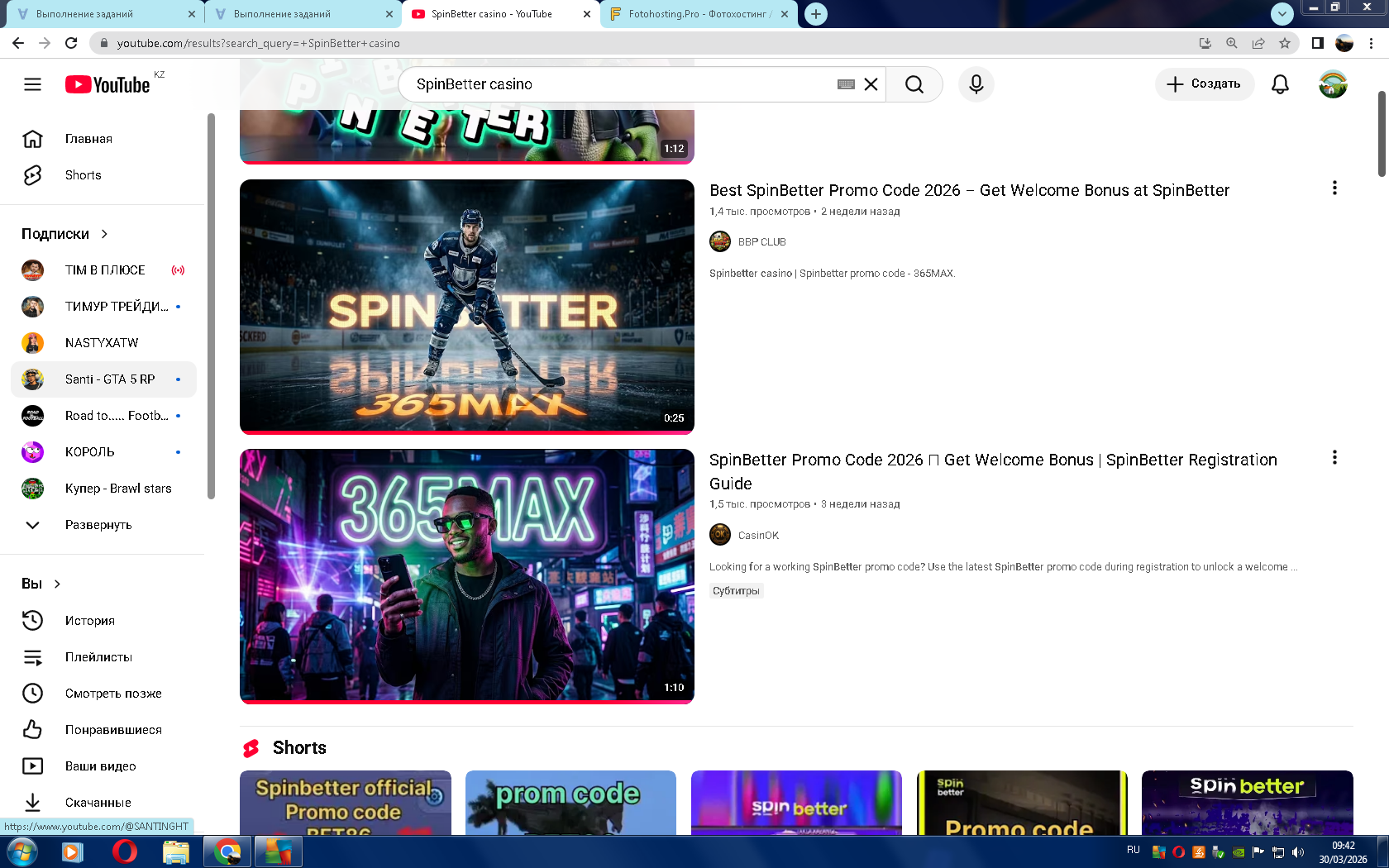
Task: Click the Создать create button
Action: [1204, 84]
